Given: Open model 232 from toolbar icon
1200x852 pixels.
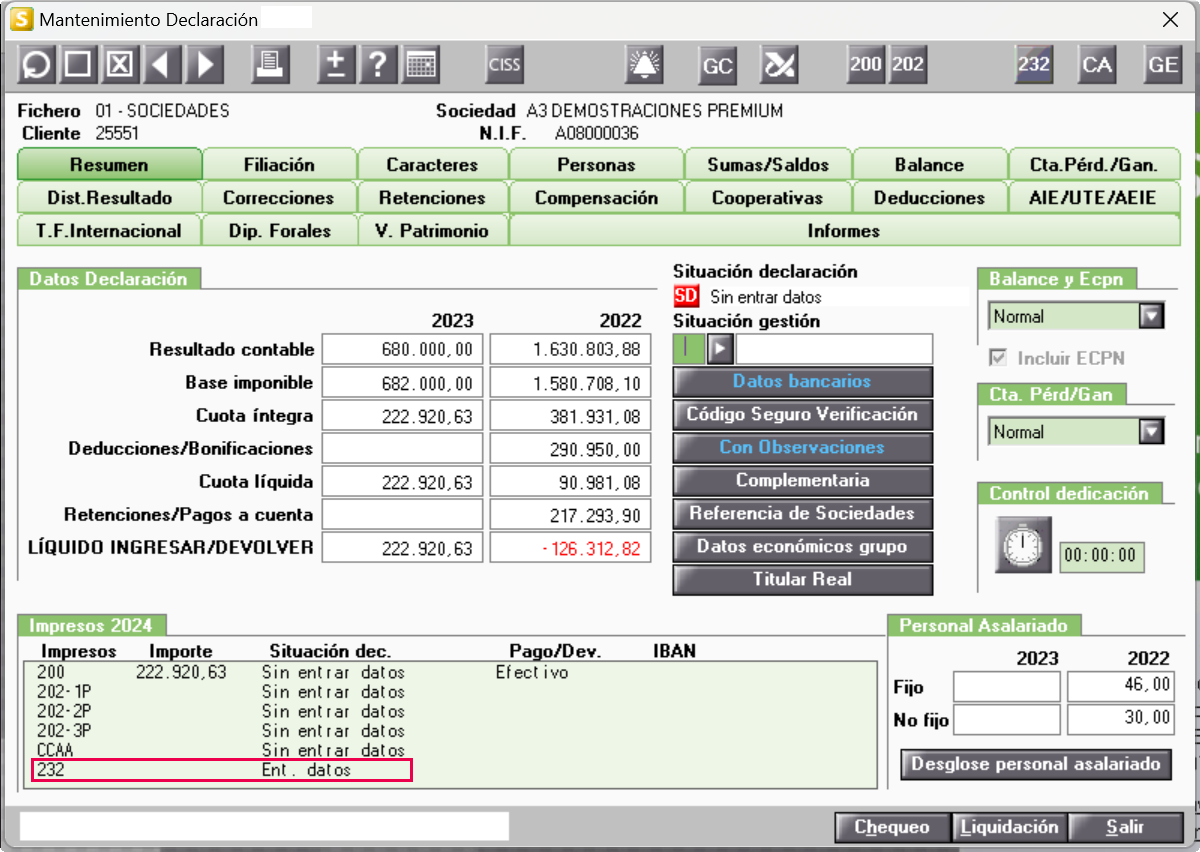Looking at the screenshot, I should [1033, 65].
